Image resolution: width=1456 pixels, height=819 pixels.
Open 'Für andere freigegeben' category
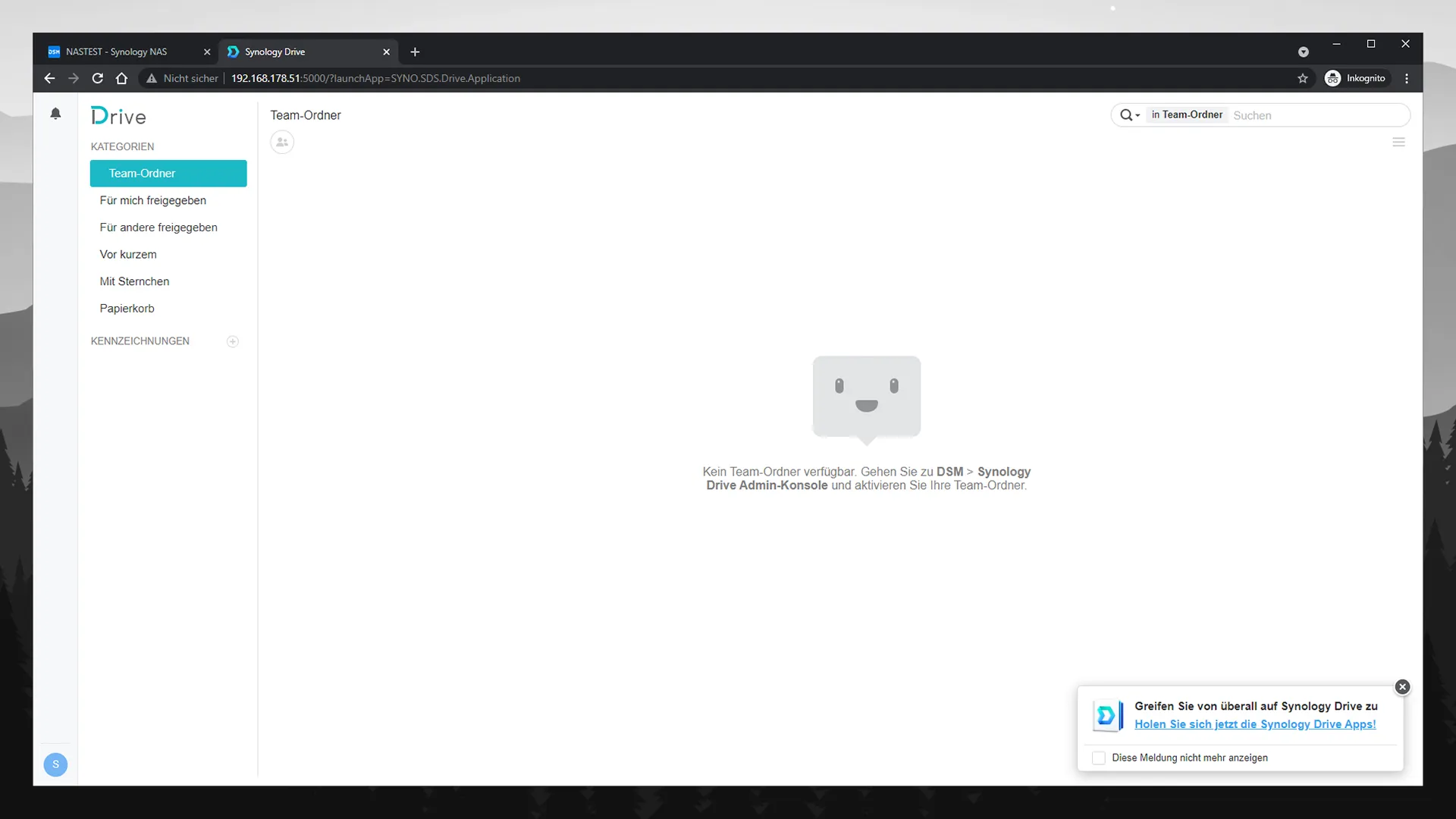(168, 227)
